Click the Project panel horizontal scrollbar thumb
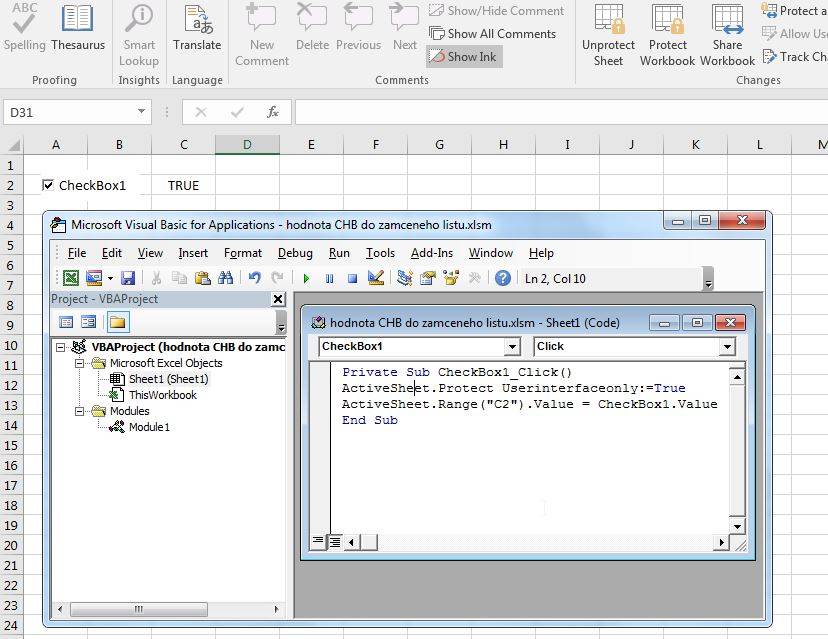The image size is (828, 639). click(139, 609)
